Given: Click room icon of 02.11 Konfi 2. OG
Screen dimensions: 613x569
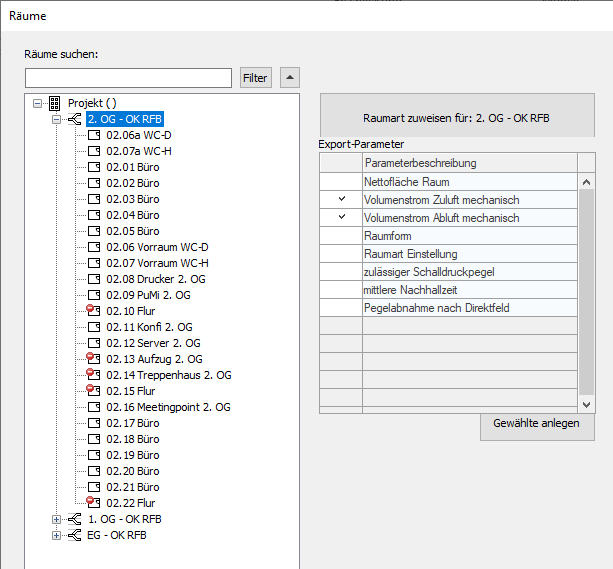Looking at the screenshot, I should pos(94,327).
